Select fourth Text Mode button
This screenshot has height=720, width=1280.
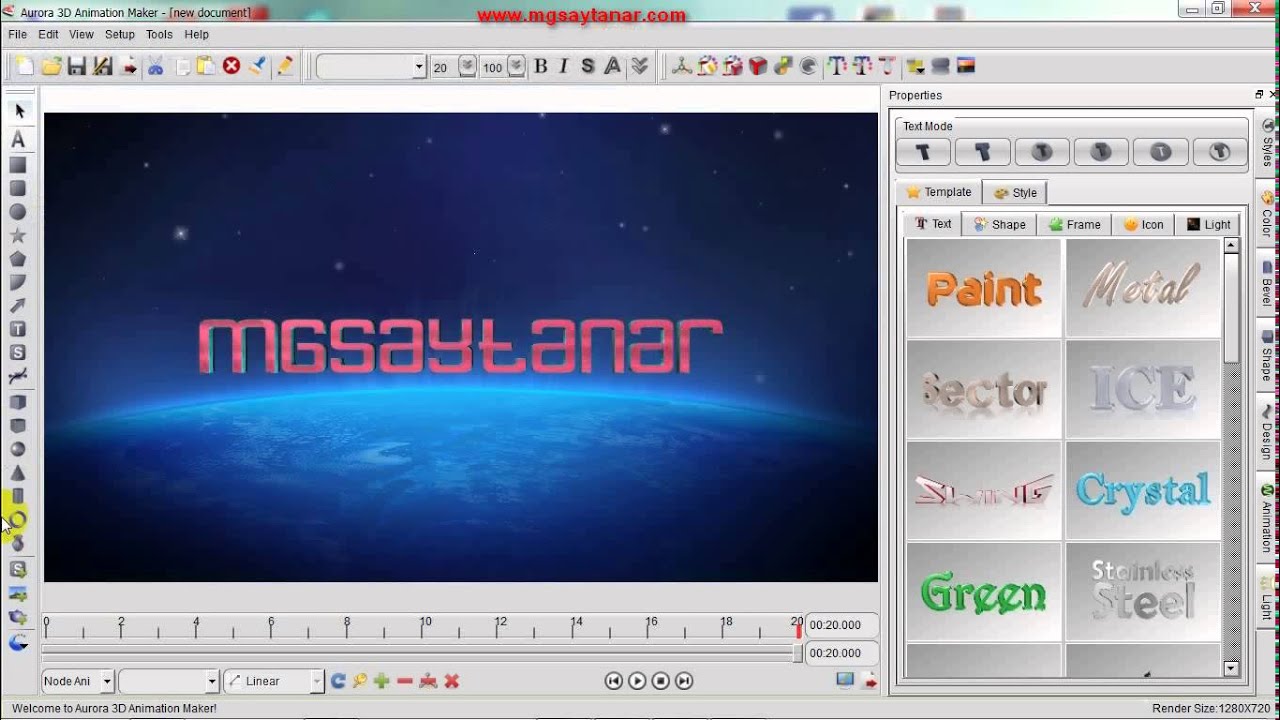tap(1101, 152)
